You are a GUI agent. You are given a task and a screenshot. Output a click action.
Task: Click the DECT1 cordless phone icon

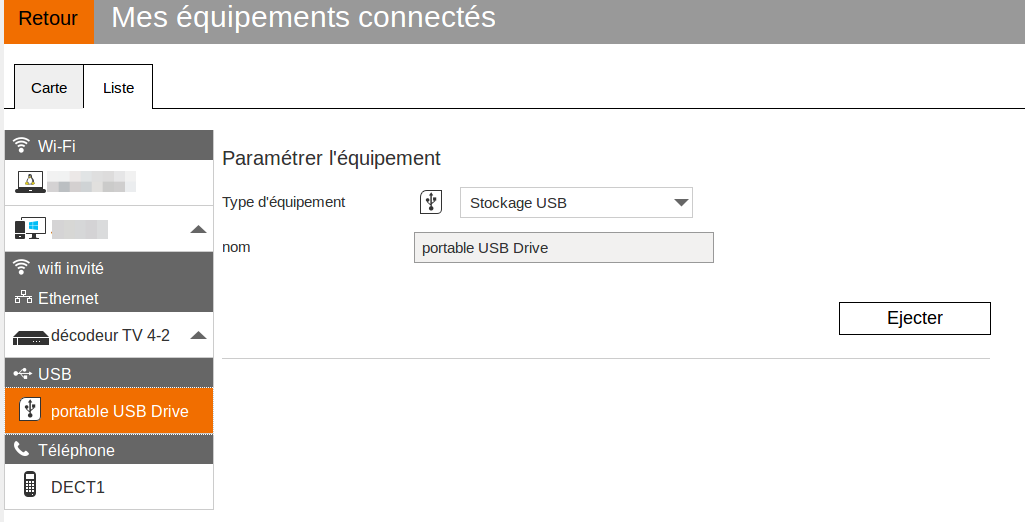[x=30, y=485]
